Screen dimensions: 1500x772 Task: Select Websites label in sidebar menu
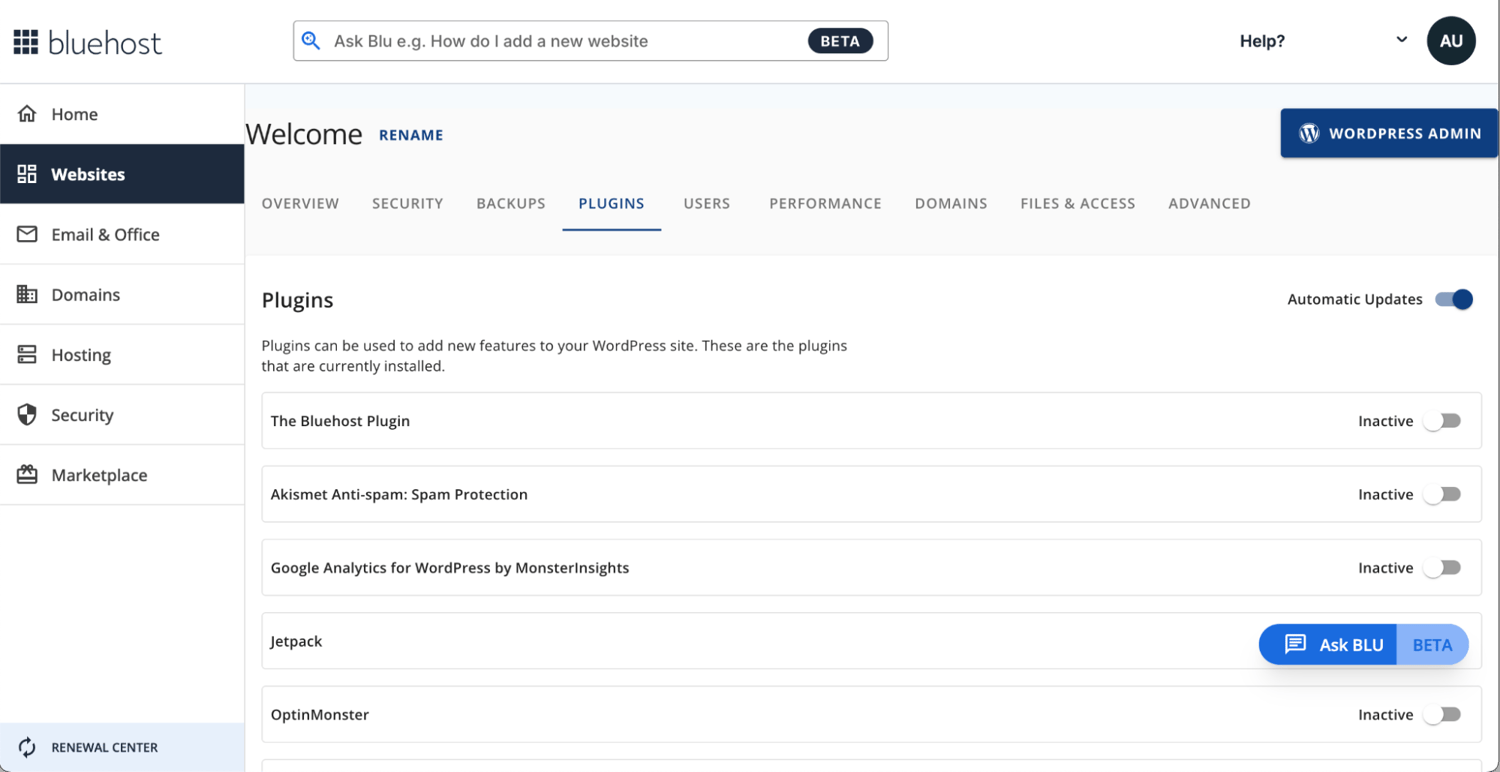point(88,174)
